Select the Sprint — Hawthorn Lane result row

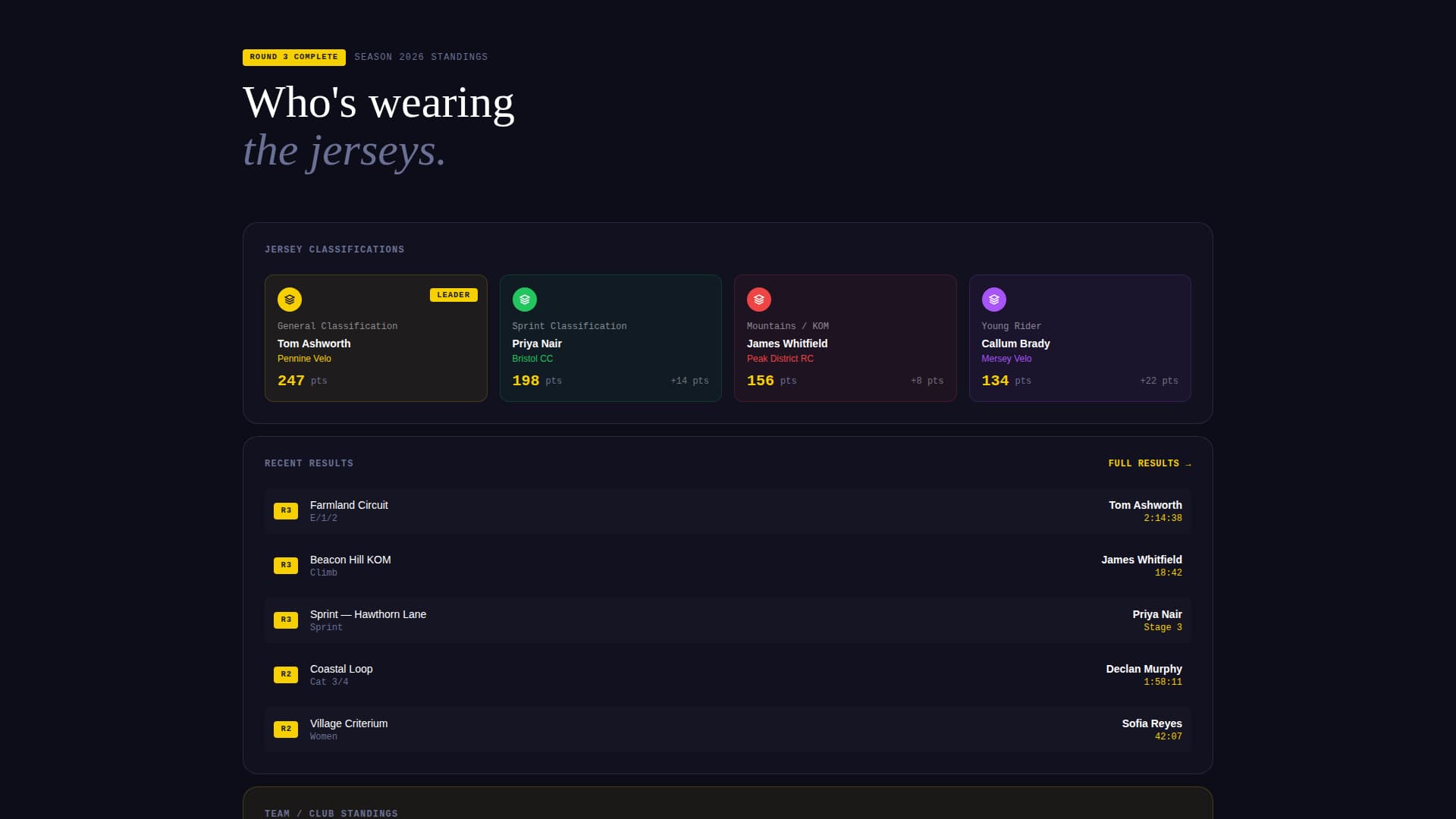(728, 620)
